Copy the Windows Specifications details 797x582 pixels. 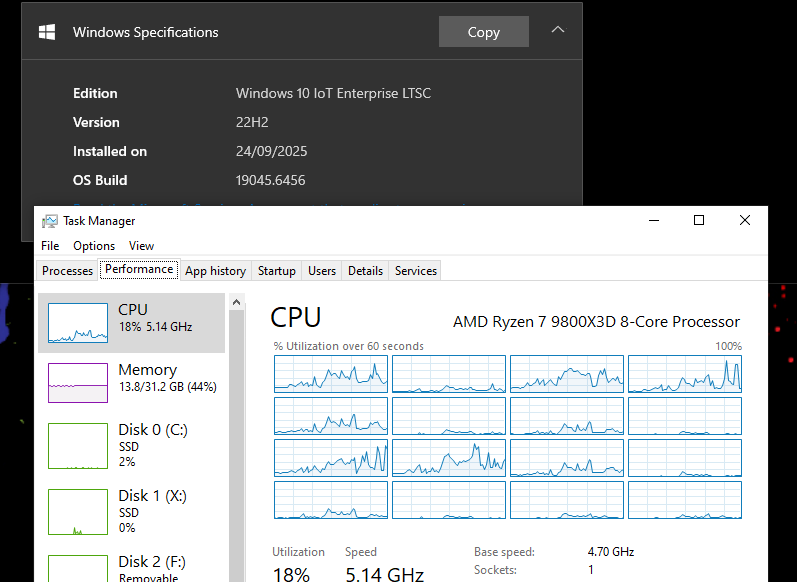(x=483, y=32)
